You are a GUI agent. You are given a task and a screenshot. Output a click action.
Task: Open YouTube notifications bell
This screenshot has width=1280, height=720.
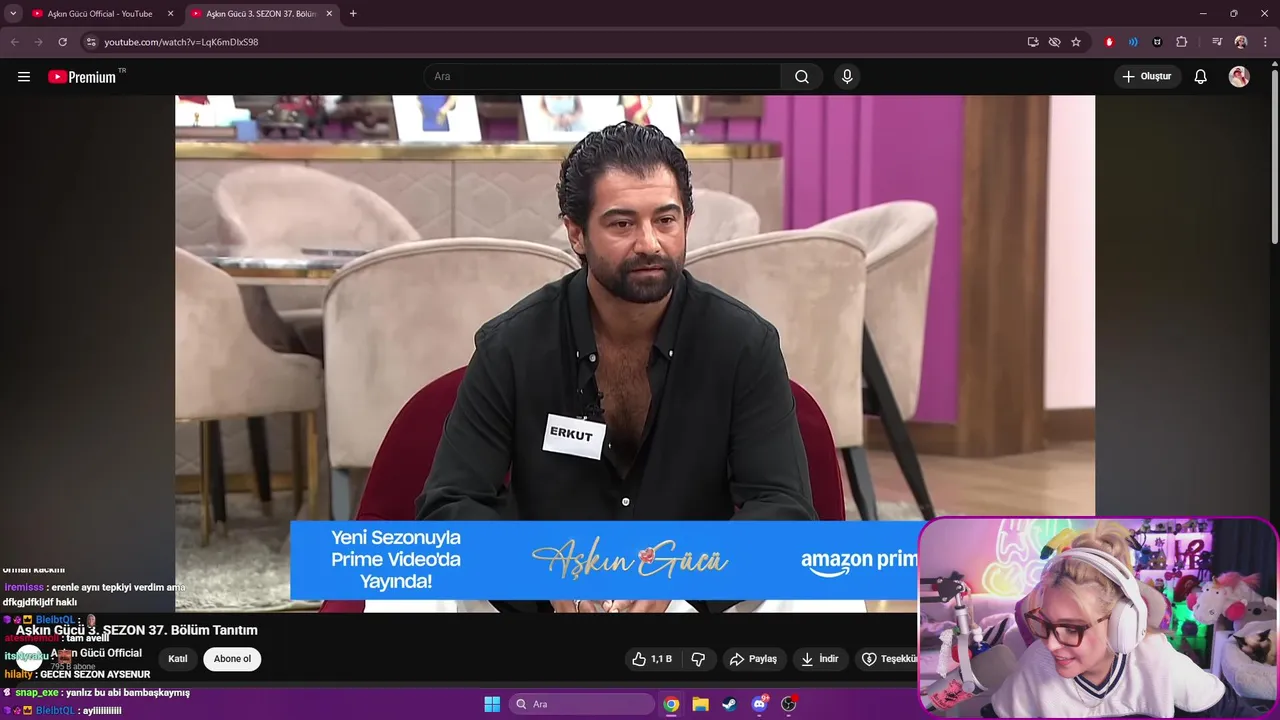pos(1201,77)
